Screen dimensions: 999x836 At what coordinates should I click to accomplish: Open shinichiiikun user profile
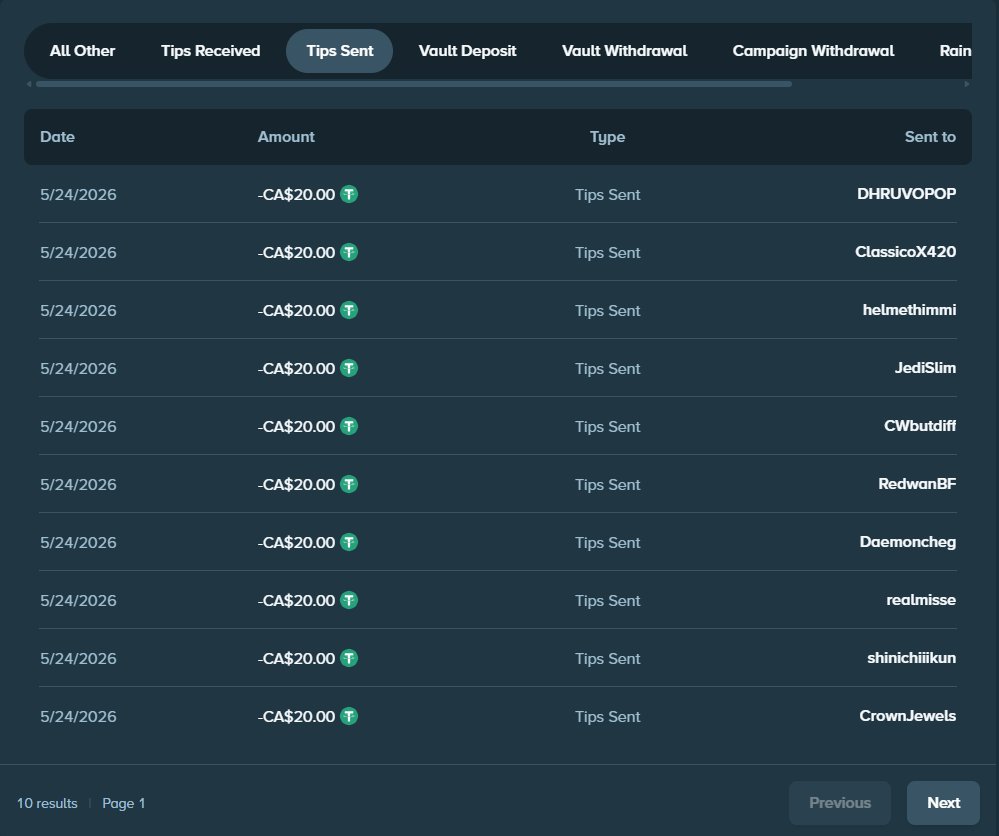pyautogui.click(x=911, y=658)
